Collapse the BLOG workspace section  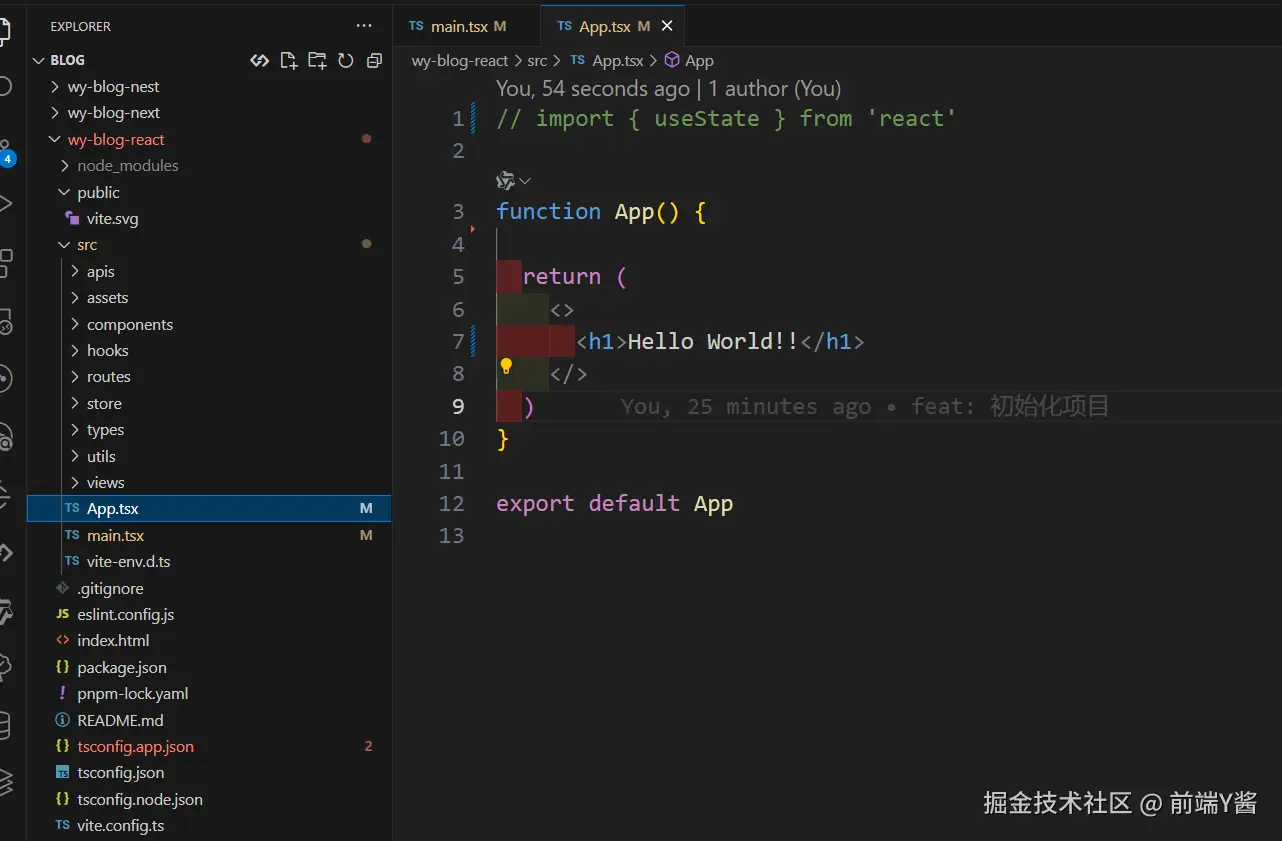(x=40, y=60)
